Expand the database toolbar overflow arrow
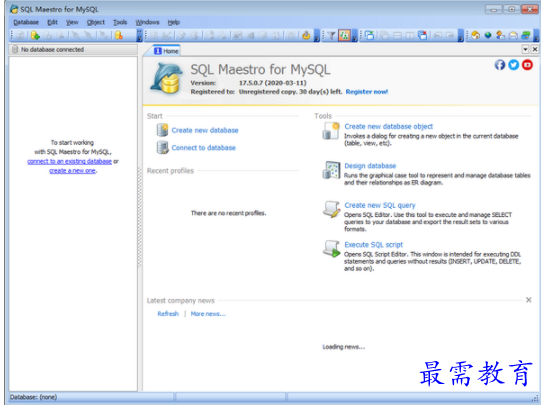The height and width of the screenshot is (405, 541). point(139,35)
